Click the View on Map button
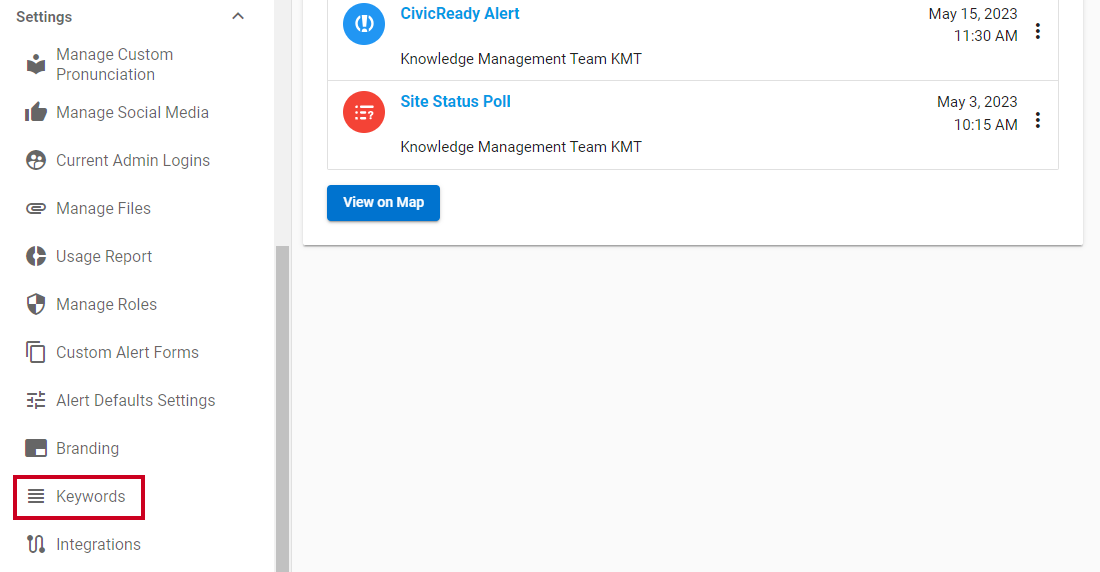Image resolution: width=1100 pixels, height=572 pixels. pyautogui.click(x=383, y=203)
